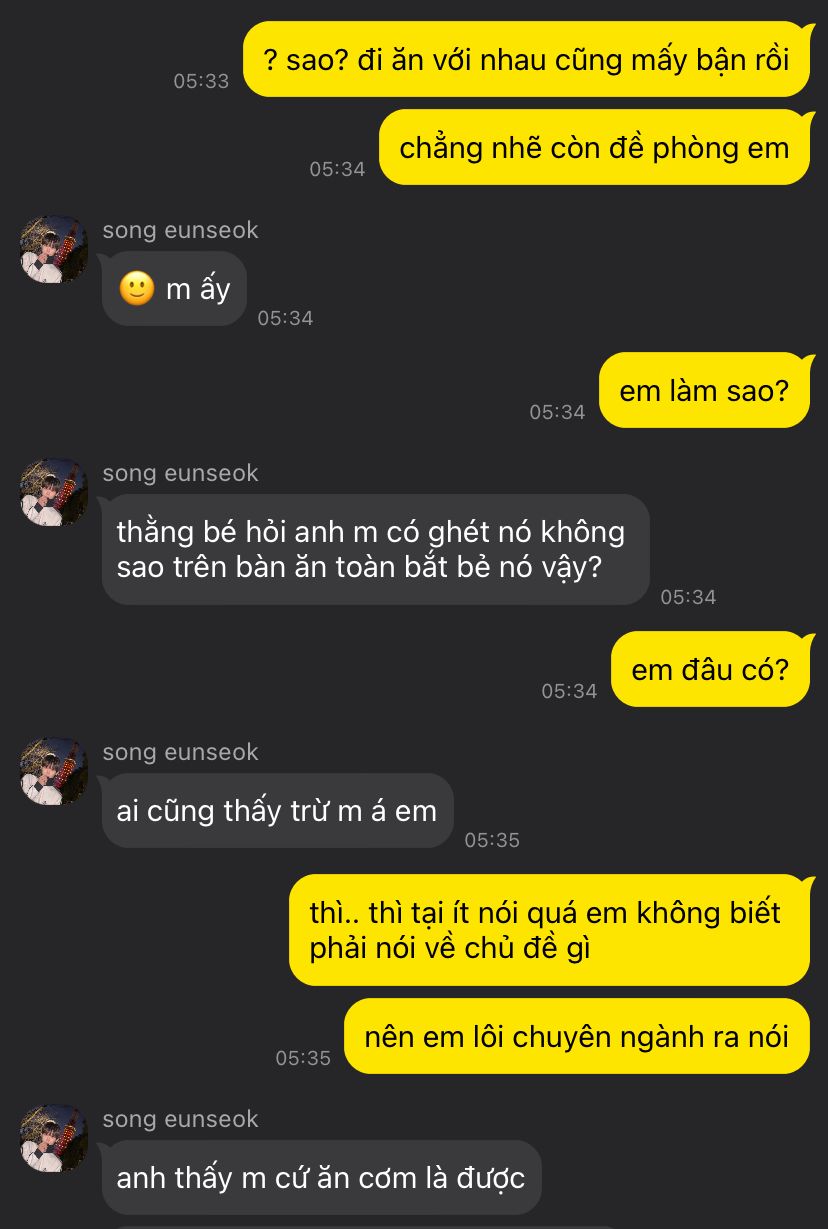Viewport: 828px width, 1229px height.
Task: Tap the song eunseok name above "thằng bé" message
Action: [180, 473]
